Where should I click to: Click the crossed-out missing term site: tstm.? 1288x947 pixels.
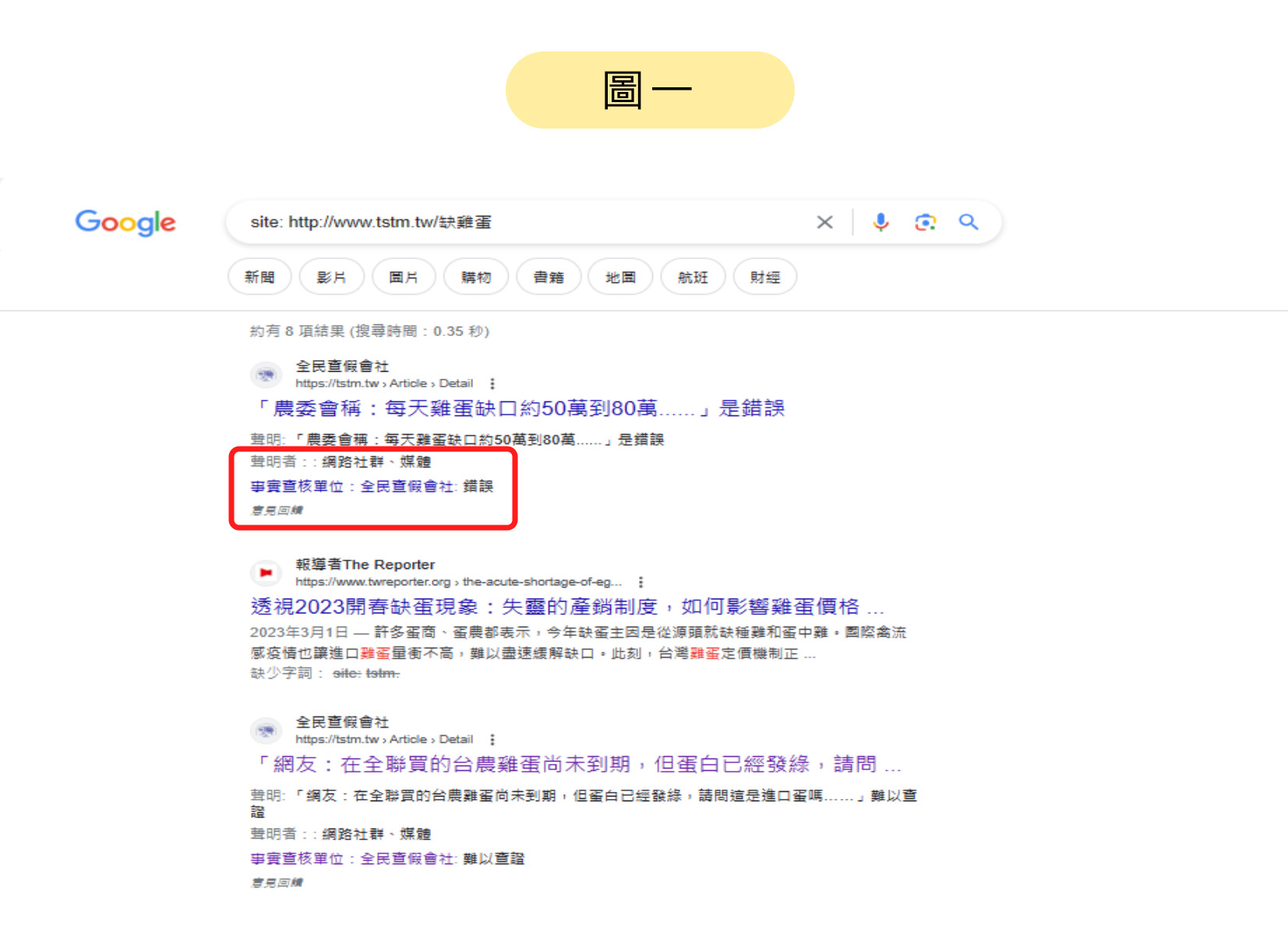pyautogui.click(x=365, y=673)
